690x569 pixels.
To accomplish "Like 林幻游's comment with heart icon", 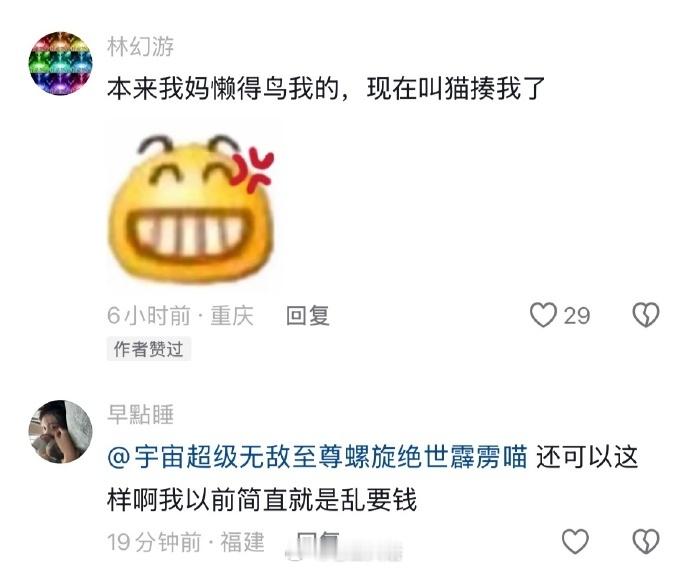I will [x=543, y=315].
